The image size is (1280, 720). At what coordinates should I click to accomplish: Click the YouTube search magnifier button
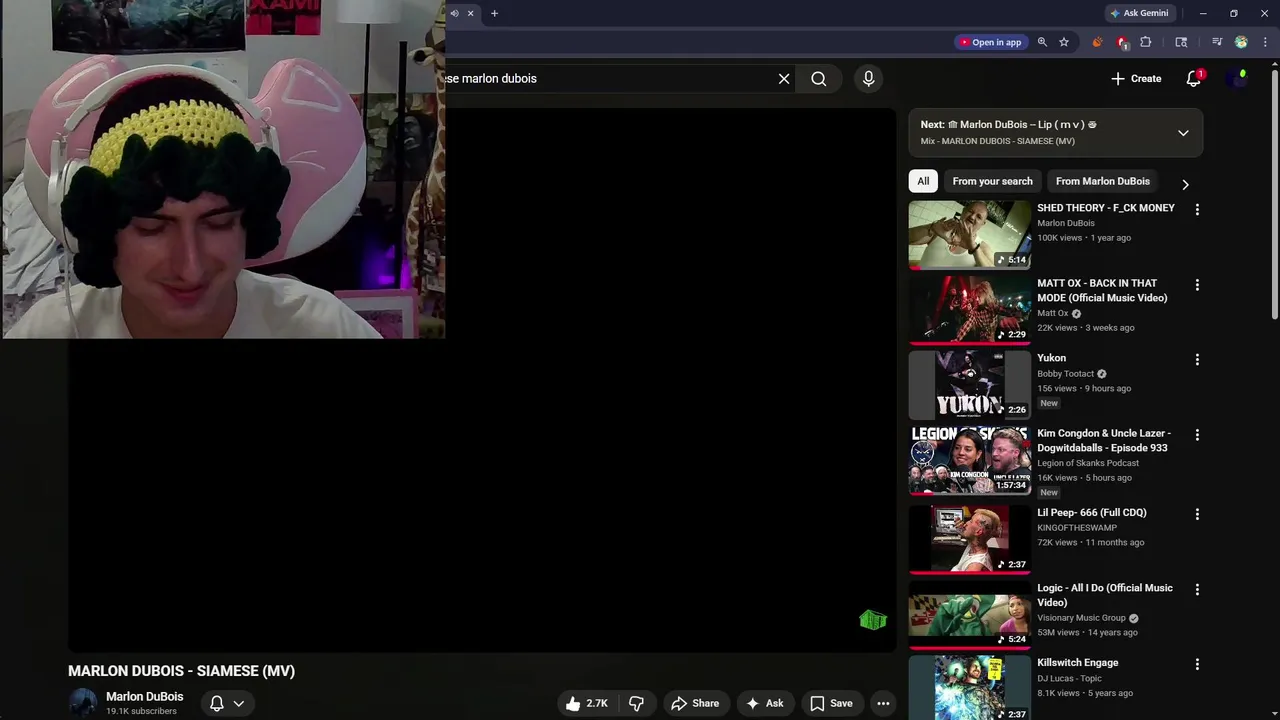819,79
